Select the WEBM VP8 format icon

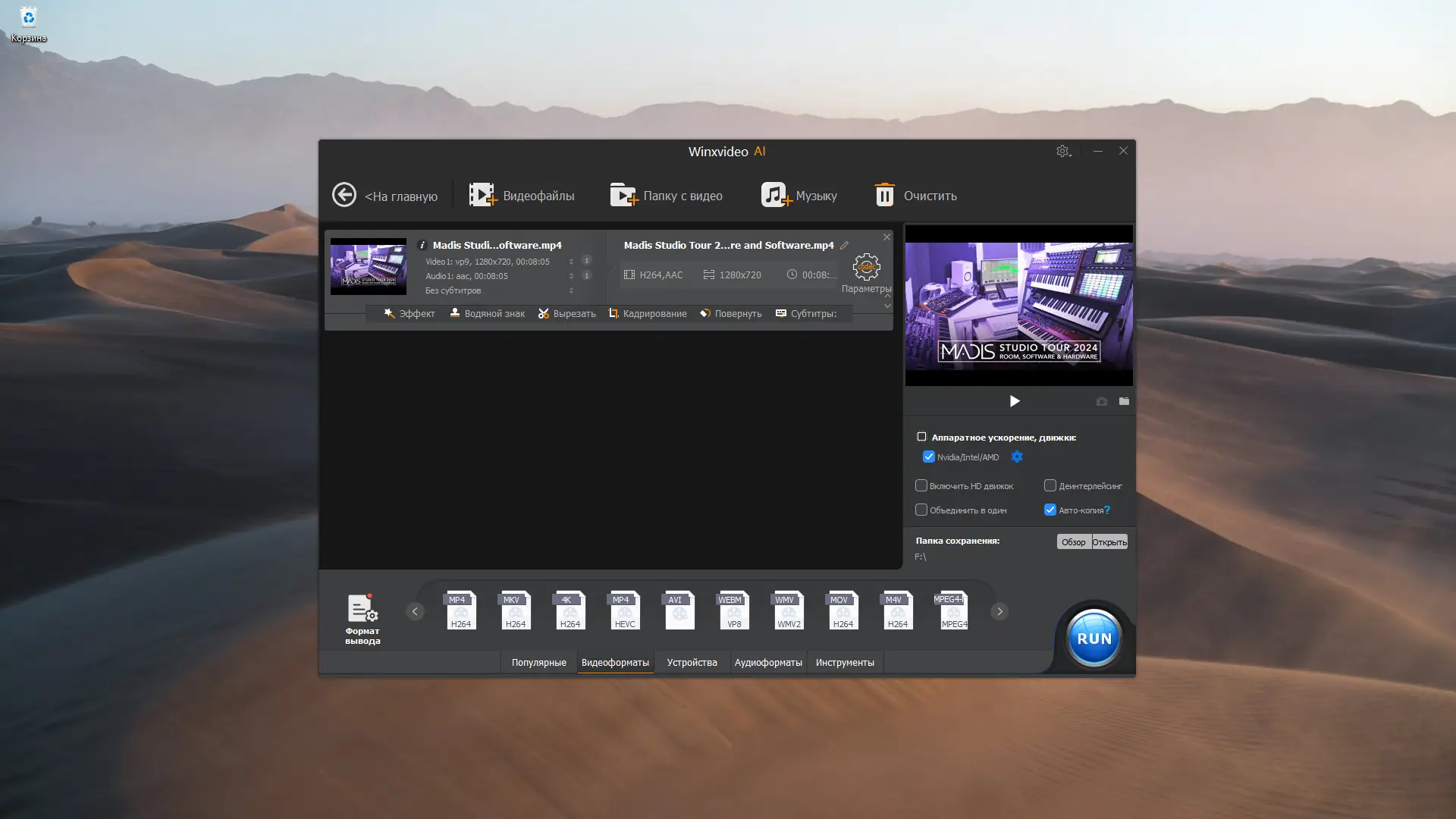coord(733,610)
